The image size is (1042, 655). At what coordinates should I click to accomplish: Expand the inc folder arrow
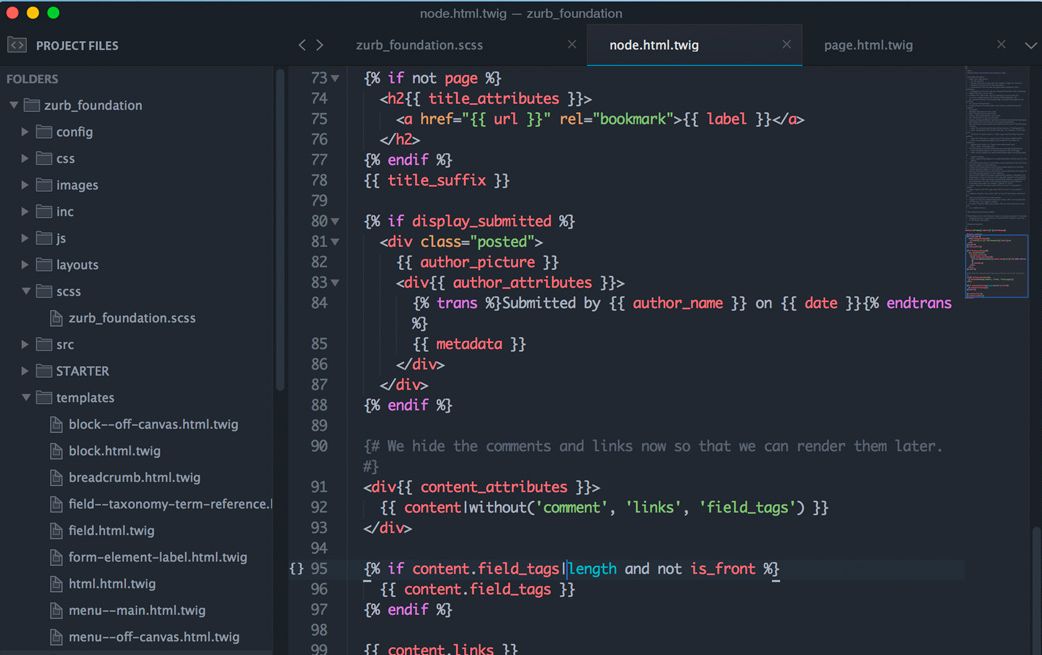[x=25, y=211]
